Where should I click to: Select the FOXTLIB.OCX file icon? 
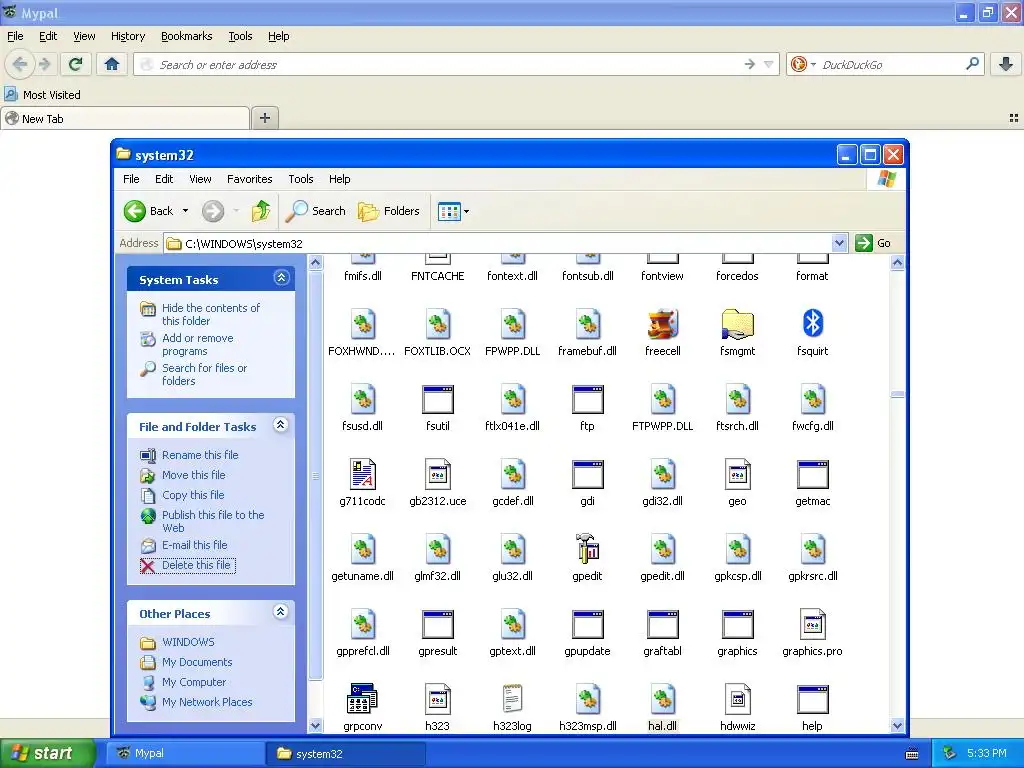pos(438,324)
